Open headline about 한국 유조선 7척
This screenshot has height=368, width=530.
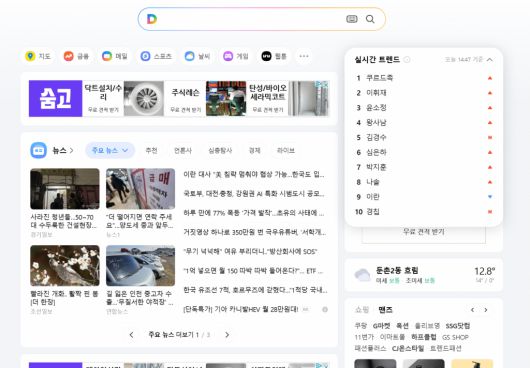[x=256, y=290]
